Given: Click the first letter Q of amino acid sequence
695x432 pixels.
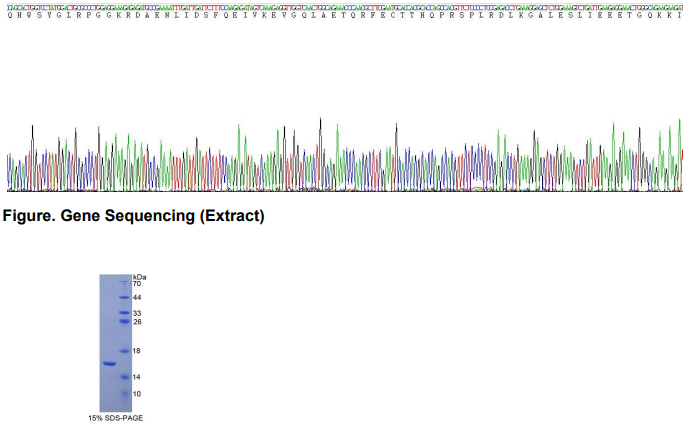Looking at the screenshot, I should (x=9, y=17).
